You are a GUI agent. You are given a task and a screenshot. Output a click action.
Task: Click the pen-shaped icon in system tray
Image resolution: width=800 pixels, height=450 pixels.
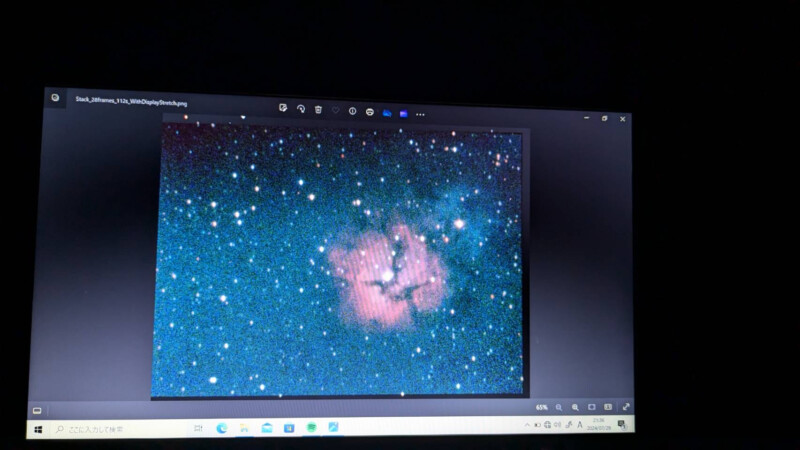pos(569,424)
